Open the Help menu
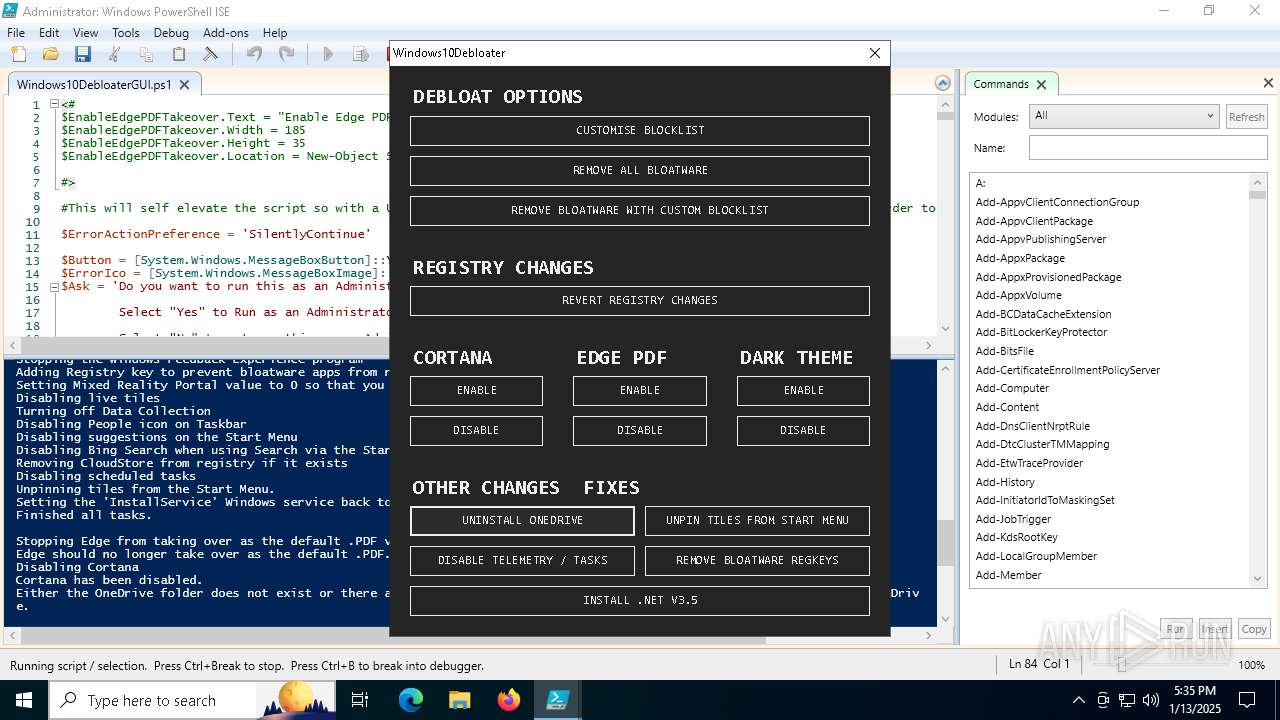Screen dimensions: 1280x720 [x=275, y=33]
